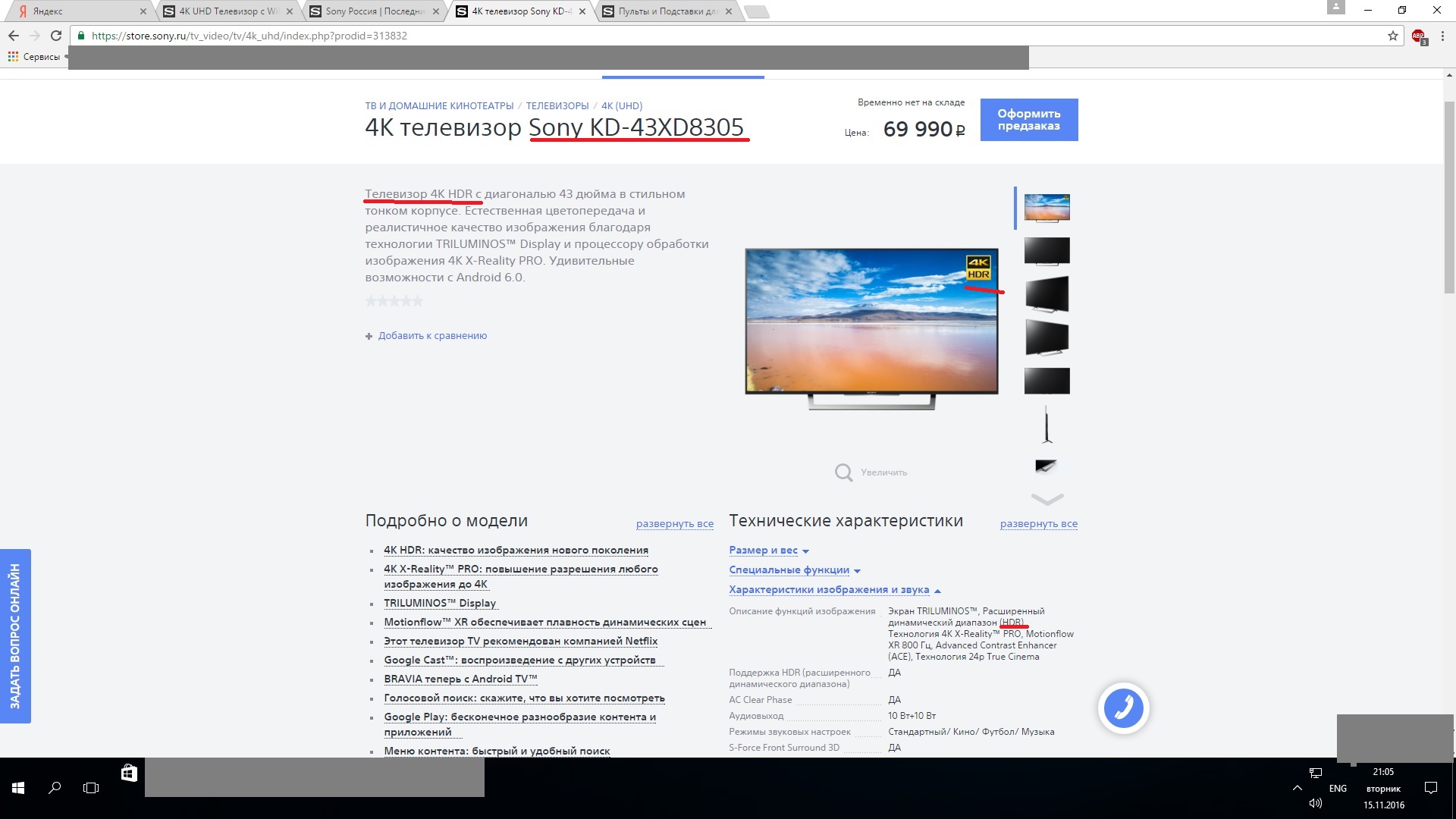Open Windows taskbar search icon

click(x=55, y=788)
